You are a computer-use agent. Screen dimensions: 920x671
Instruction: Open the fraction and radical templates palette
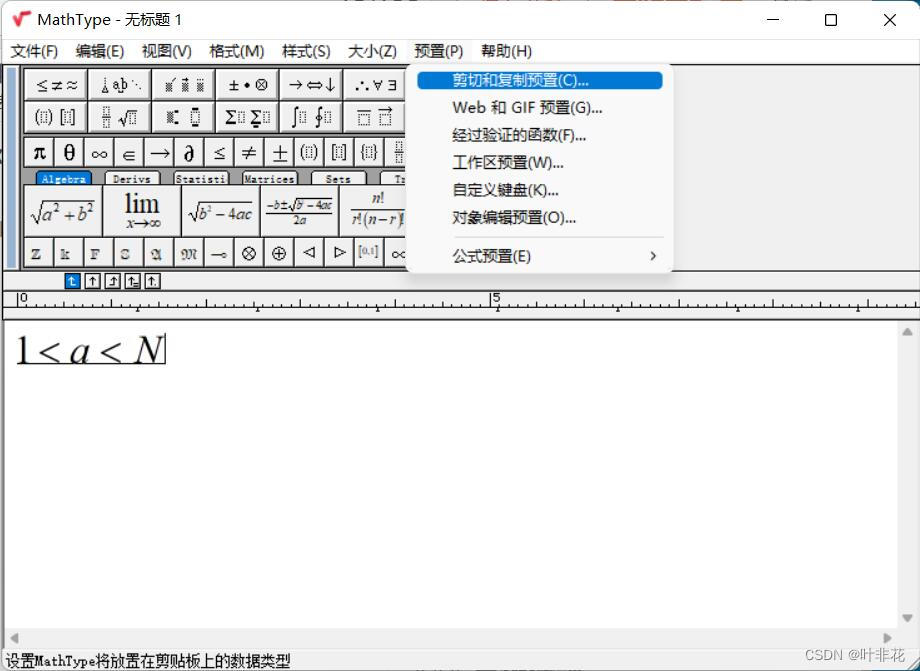pyautogui.click(x=120, y=117)
